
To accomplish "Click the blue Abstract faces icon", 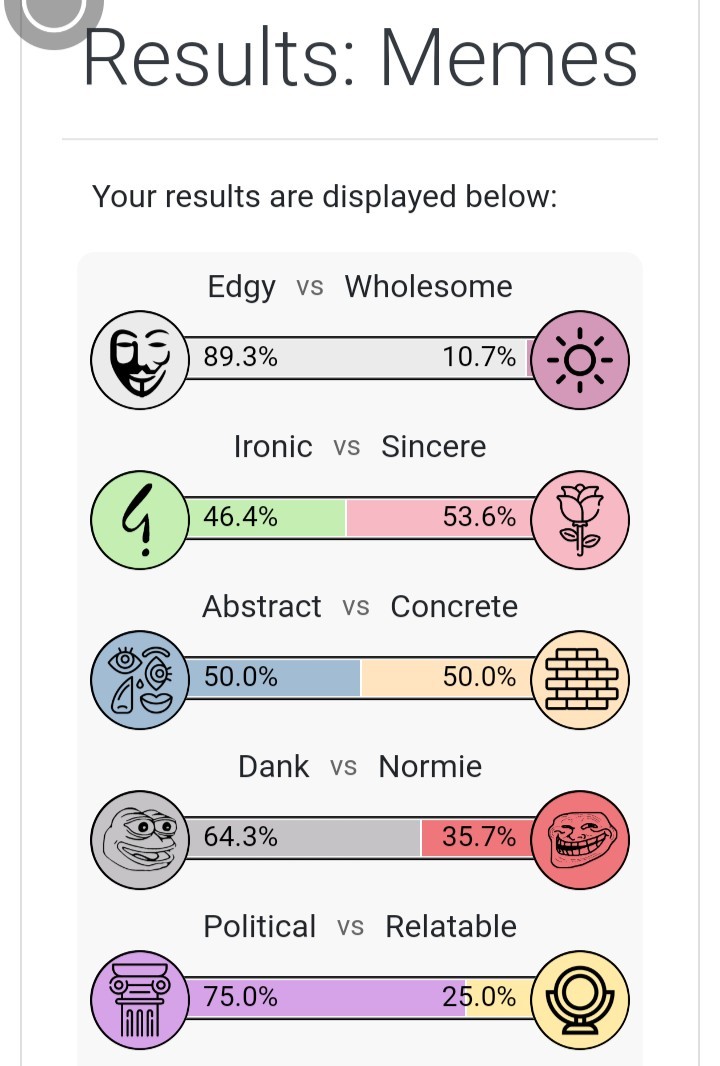I will 140,678.
